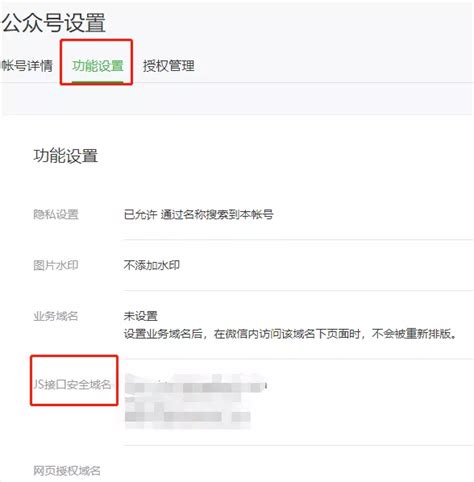Click the 公众号设置 page title
The image size is (474, 482).
(x=53, y=22)
